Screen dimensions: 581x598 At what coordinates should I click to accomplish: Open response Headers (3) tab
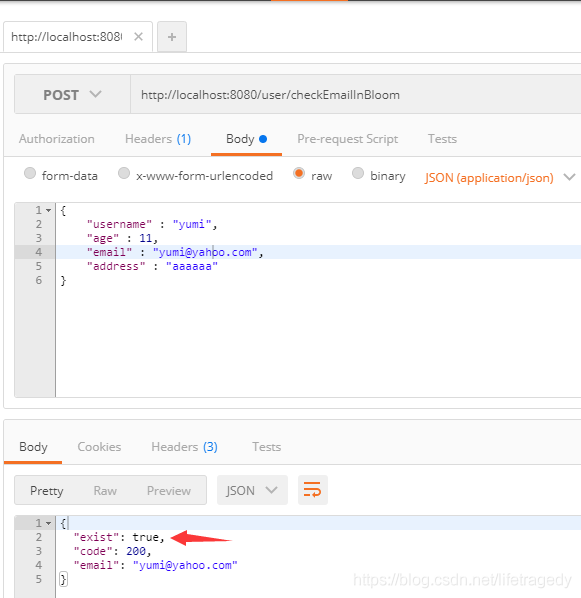184,447
